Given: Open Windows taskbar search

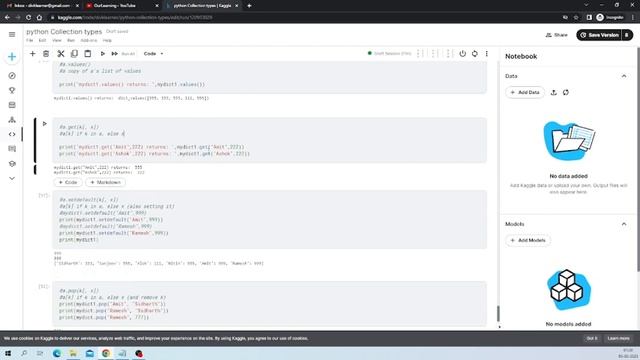Looking at the screenshot, I should pyautogui.click(x=24, y=353).
